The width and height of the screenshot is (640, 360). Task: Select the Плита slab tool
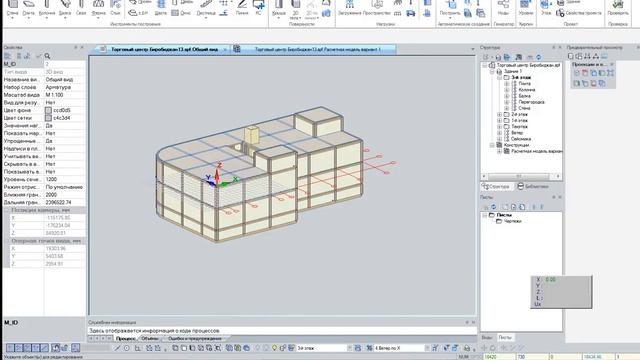[x=29, y=8]
